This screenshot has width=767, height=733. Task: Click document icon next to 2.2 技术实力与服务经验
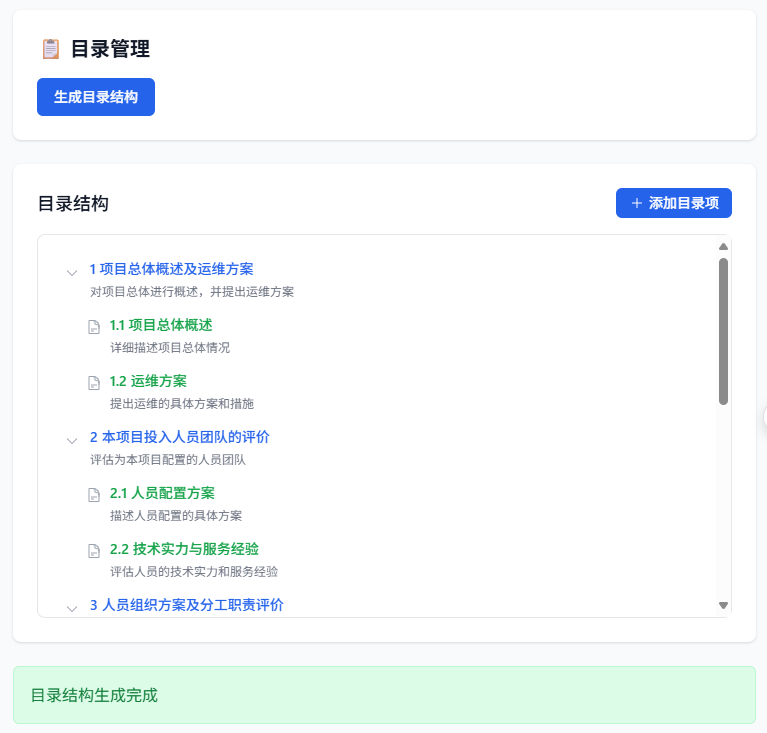pyautogui.click(x=94, y=550)
